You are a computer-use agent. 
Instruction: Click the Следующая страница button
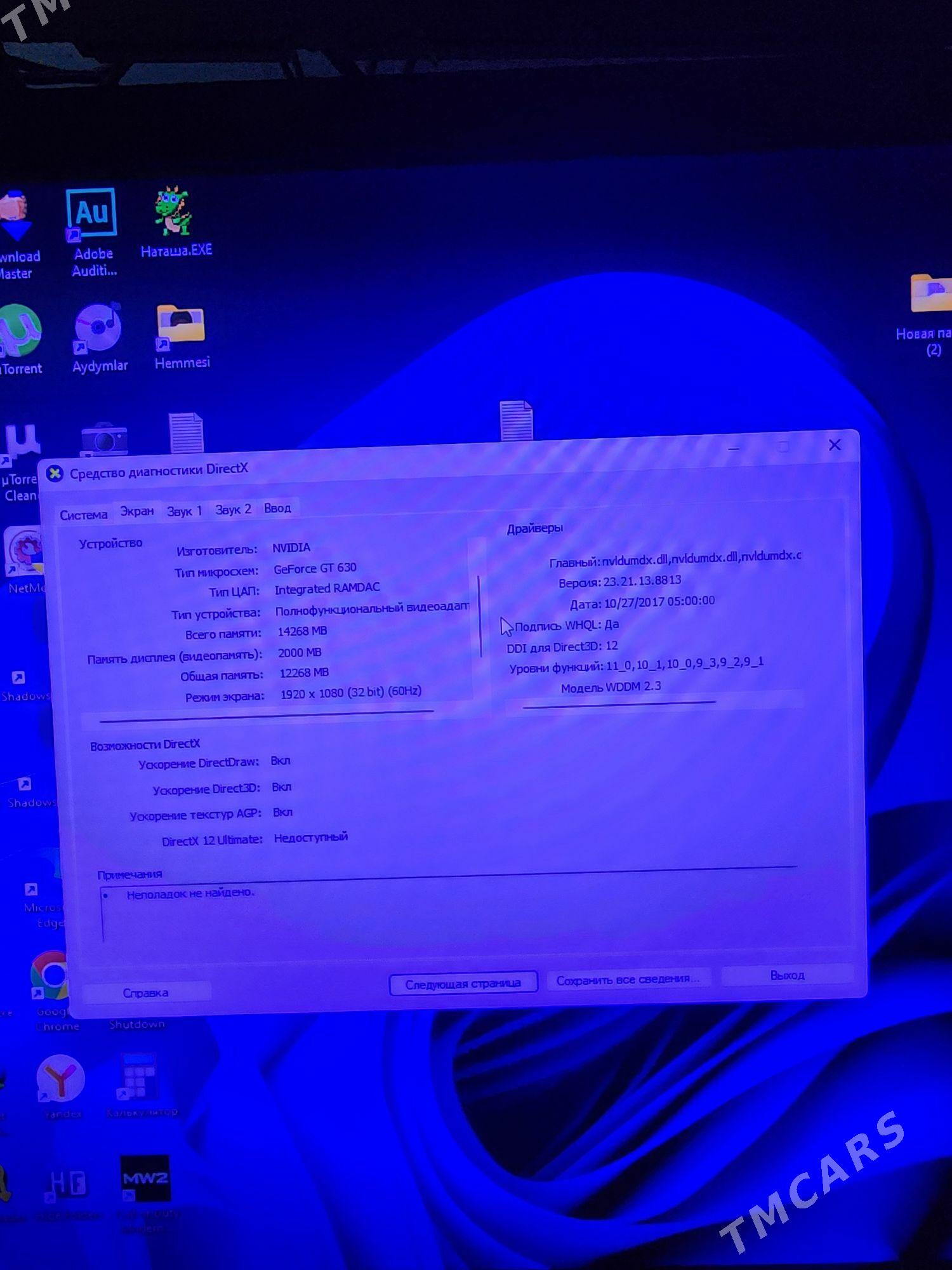[x=463, y=984]
